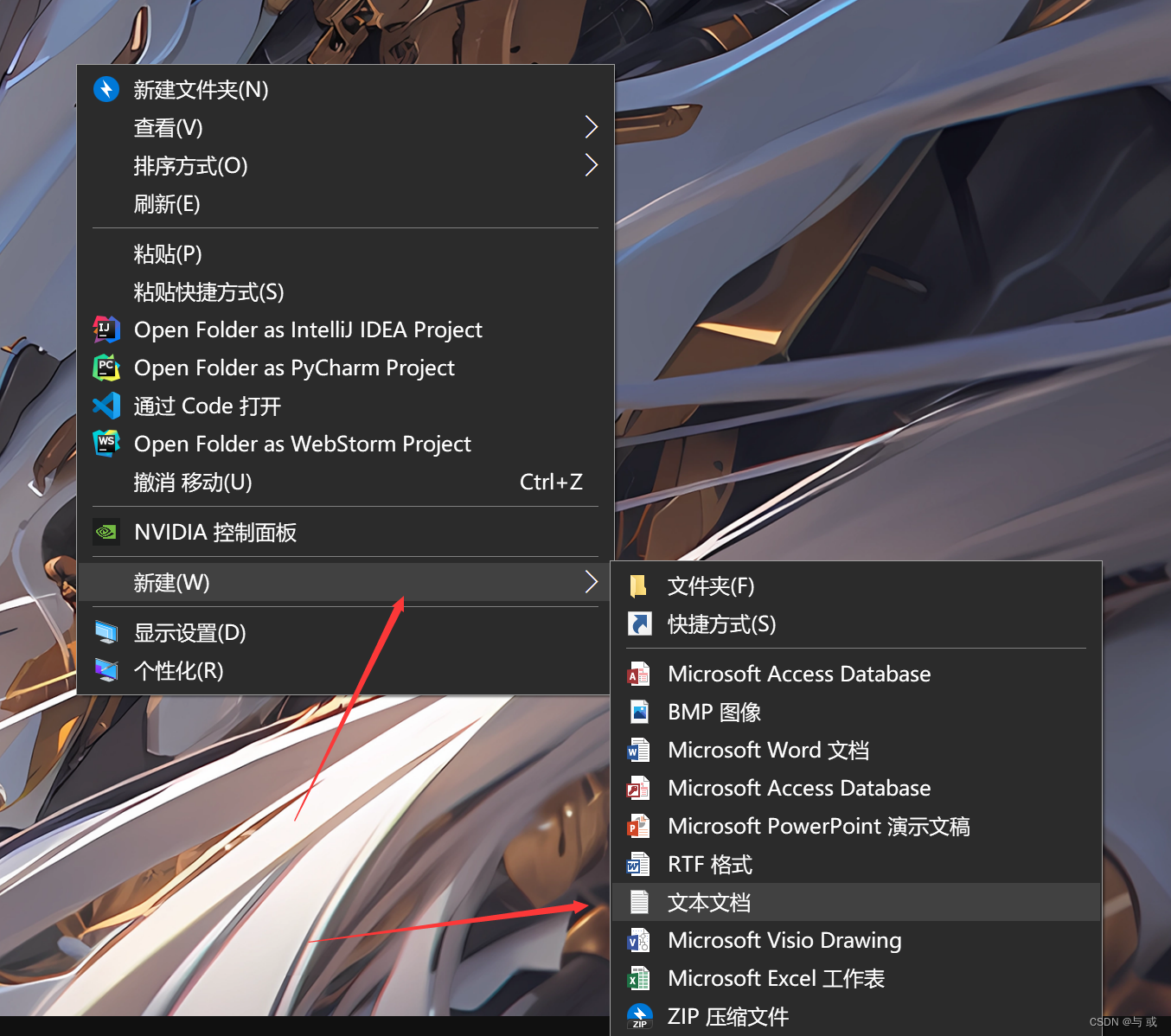Create new 文件夹(F) from submenu
This screenshot has width=1171, height=1036.
tap(856, 586)
